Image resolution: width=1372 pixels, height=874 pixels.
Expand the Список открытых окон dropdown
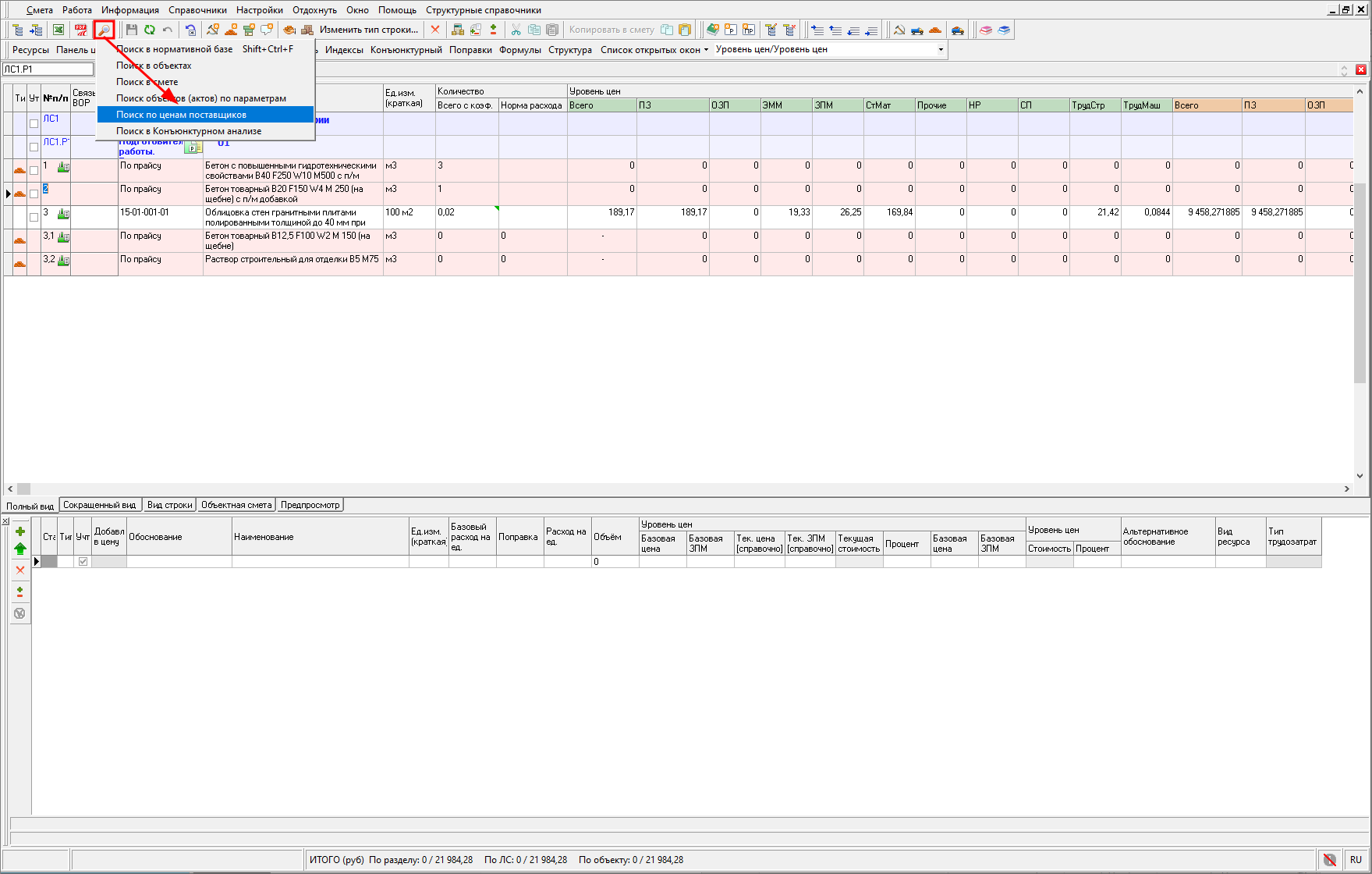tap(654, 49)
